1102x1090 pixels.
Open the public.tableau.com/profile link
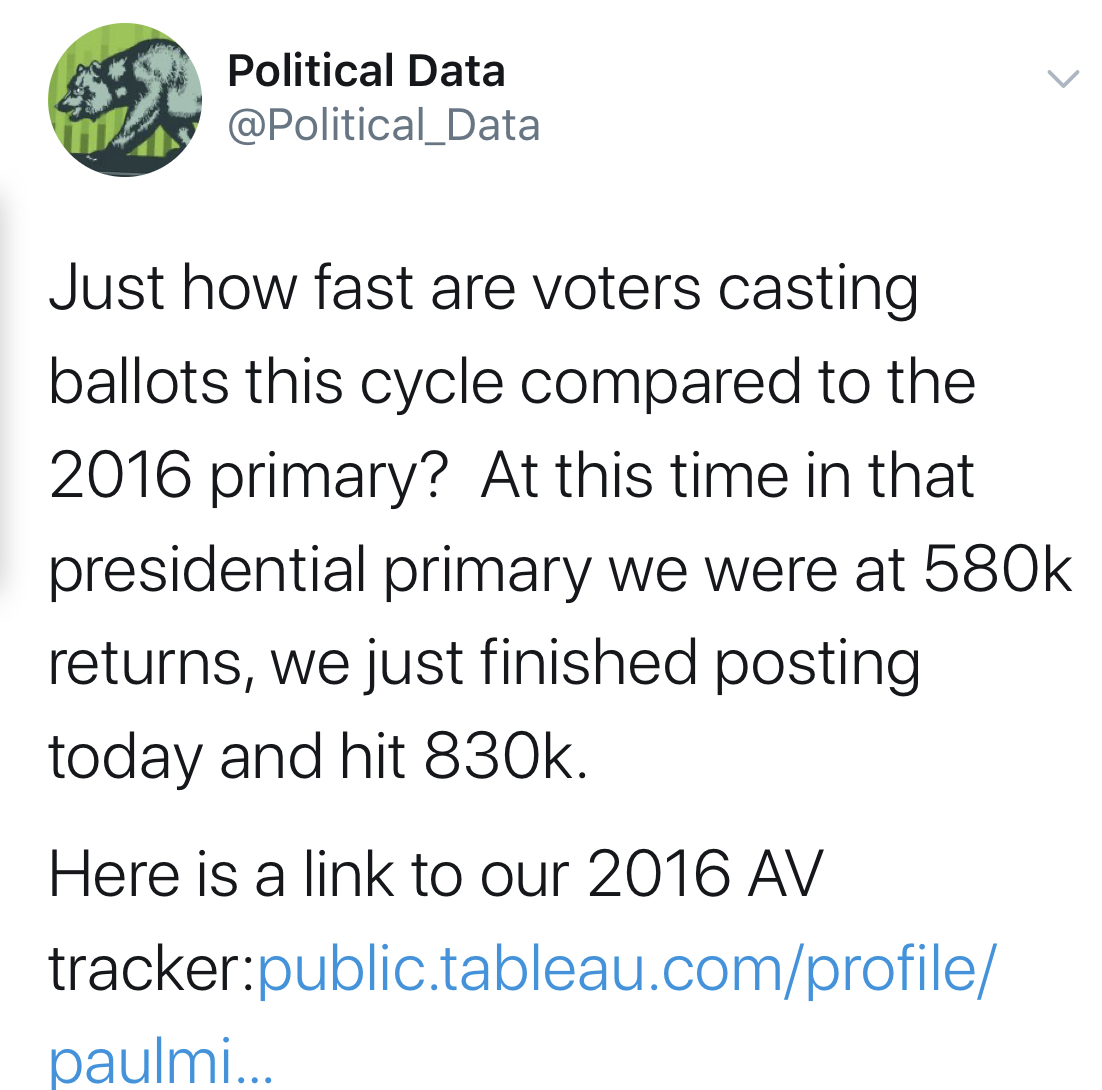pos(627,968)
